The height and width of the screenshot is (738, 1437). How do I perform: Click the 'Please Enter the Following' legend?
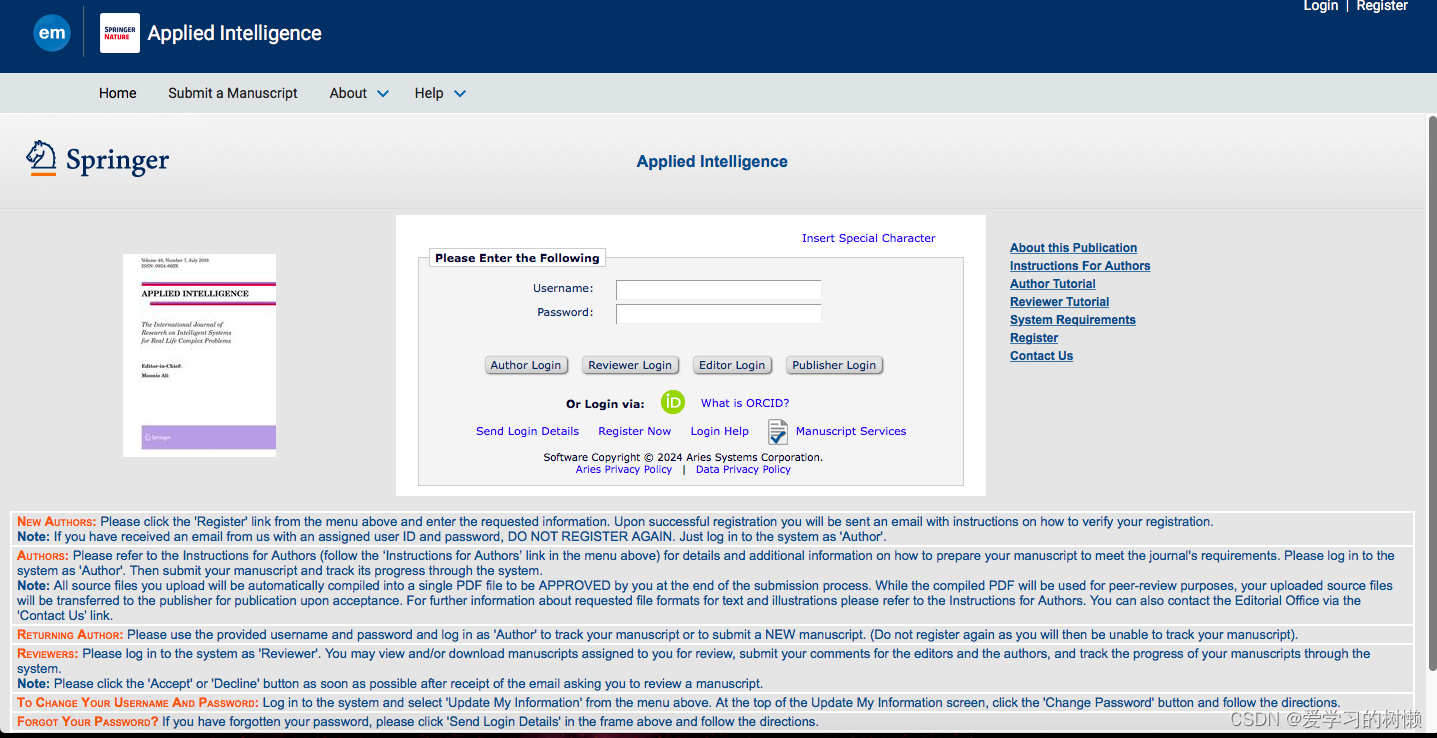pos(517,258)
